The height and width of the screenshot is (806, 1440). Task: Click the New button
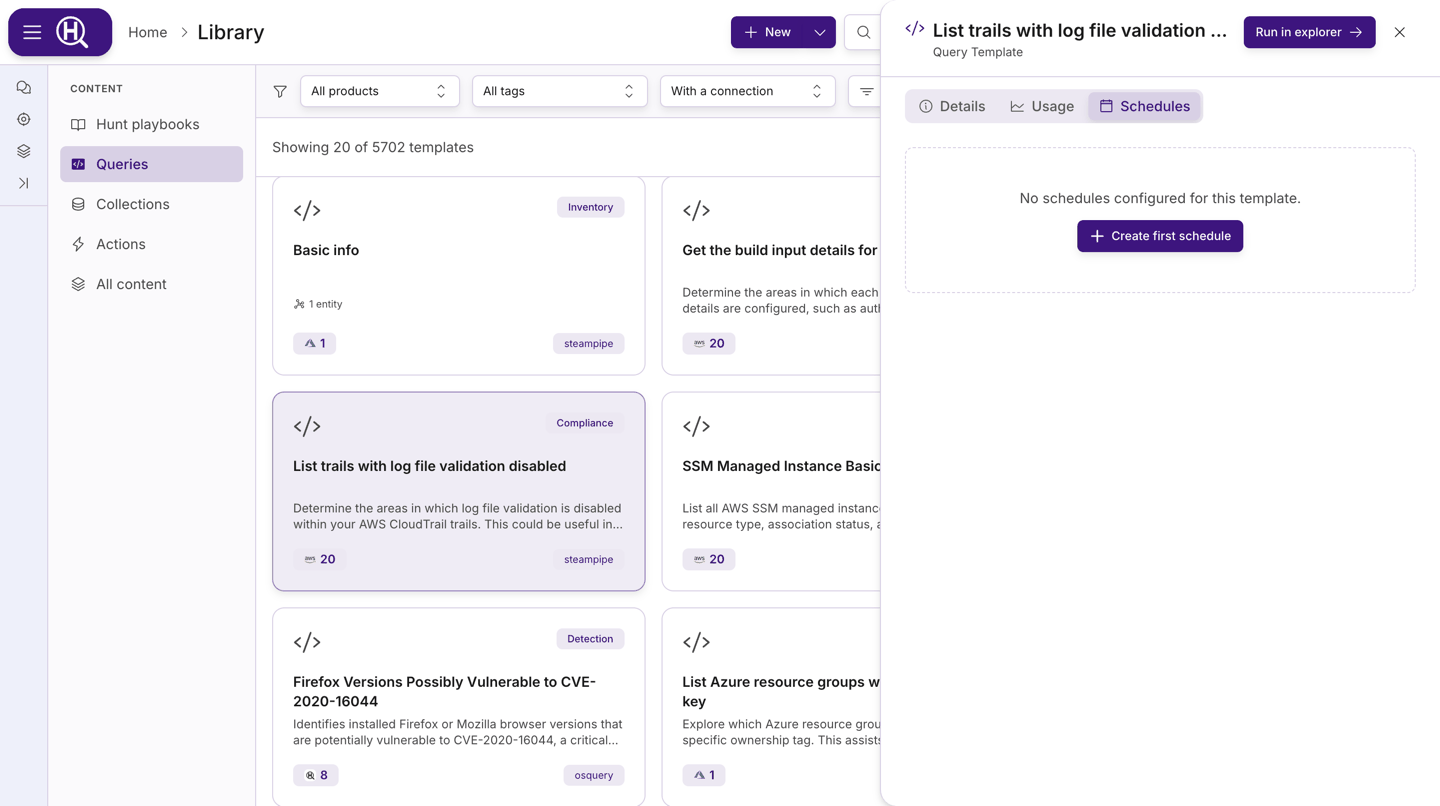tap(768, 32)
